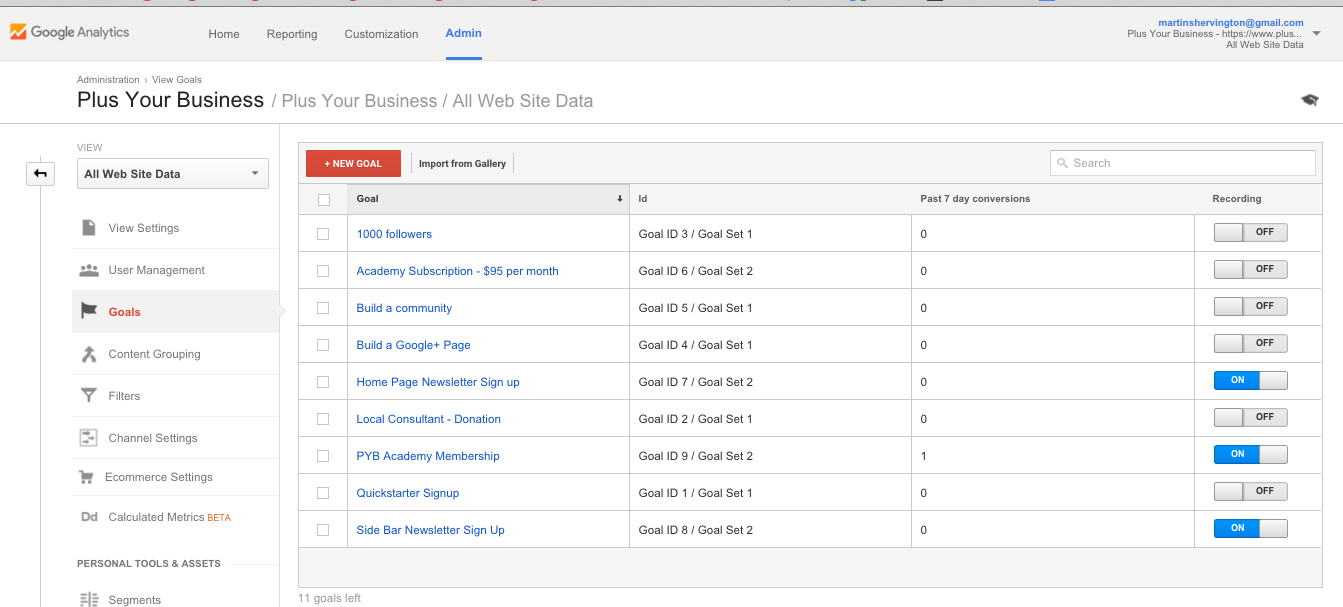Enable recording for Academy Subscription goal

point(1251,269)
